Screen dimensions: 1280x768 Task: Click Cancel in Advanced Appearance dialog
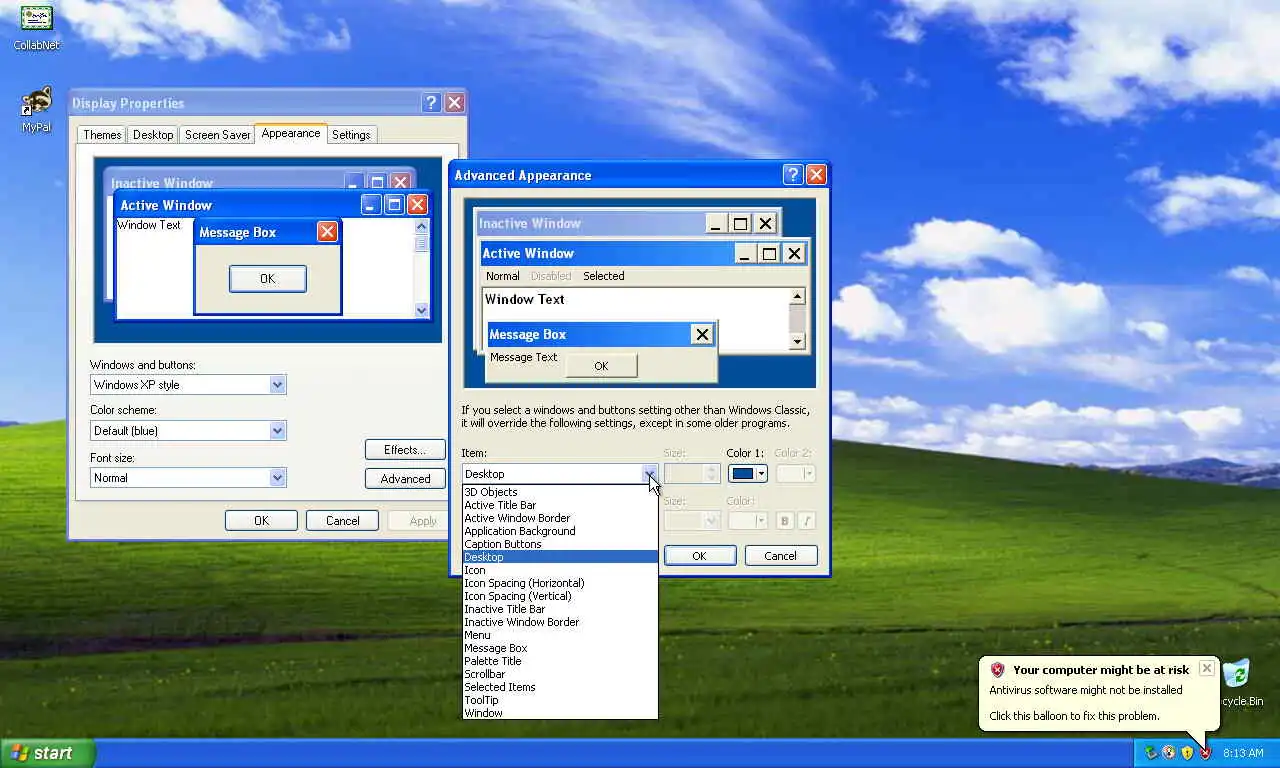point(780,555)
